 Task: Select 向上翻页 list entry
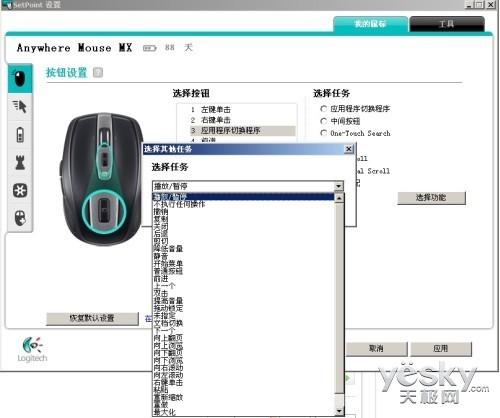click(243, 338)
